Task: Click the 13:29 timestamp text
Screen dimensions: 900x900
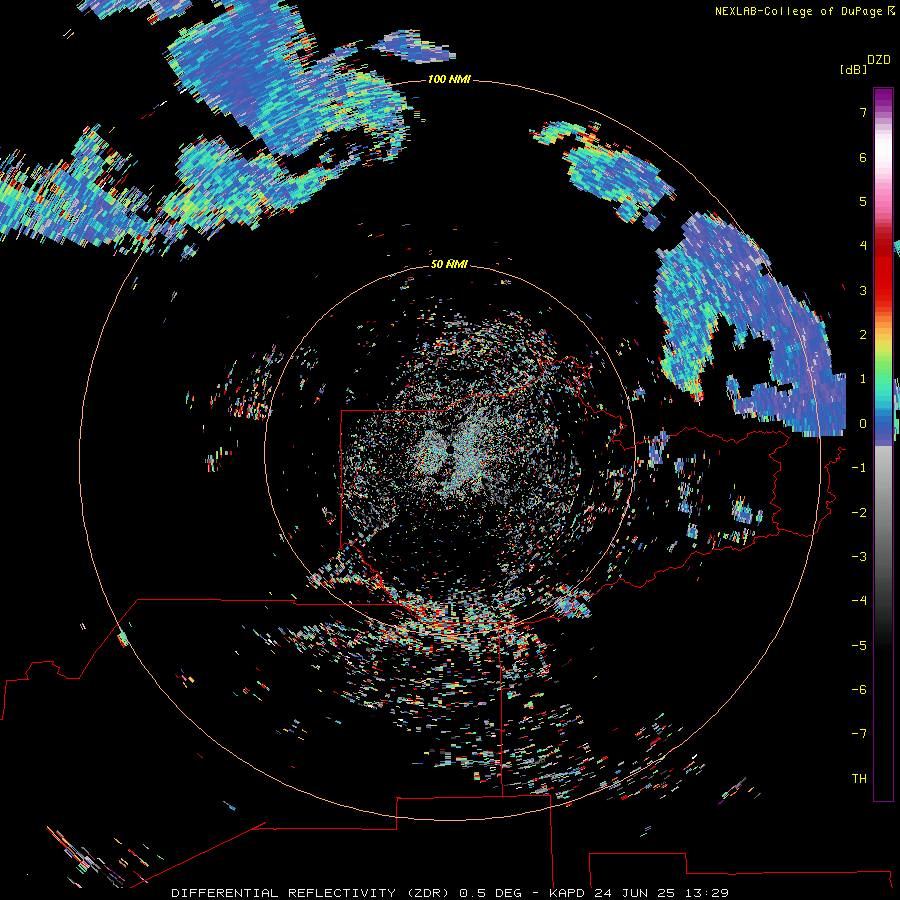Action: coord(707,893)
